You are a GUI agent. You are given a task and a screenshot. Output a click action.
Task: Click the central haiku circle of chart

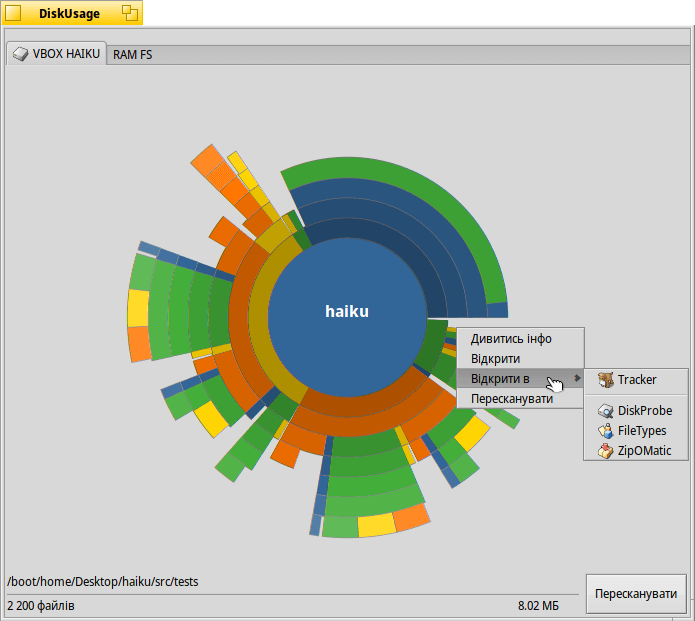pos(347,317)
